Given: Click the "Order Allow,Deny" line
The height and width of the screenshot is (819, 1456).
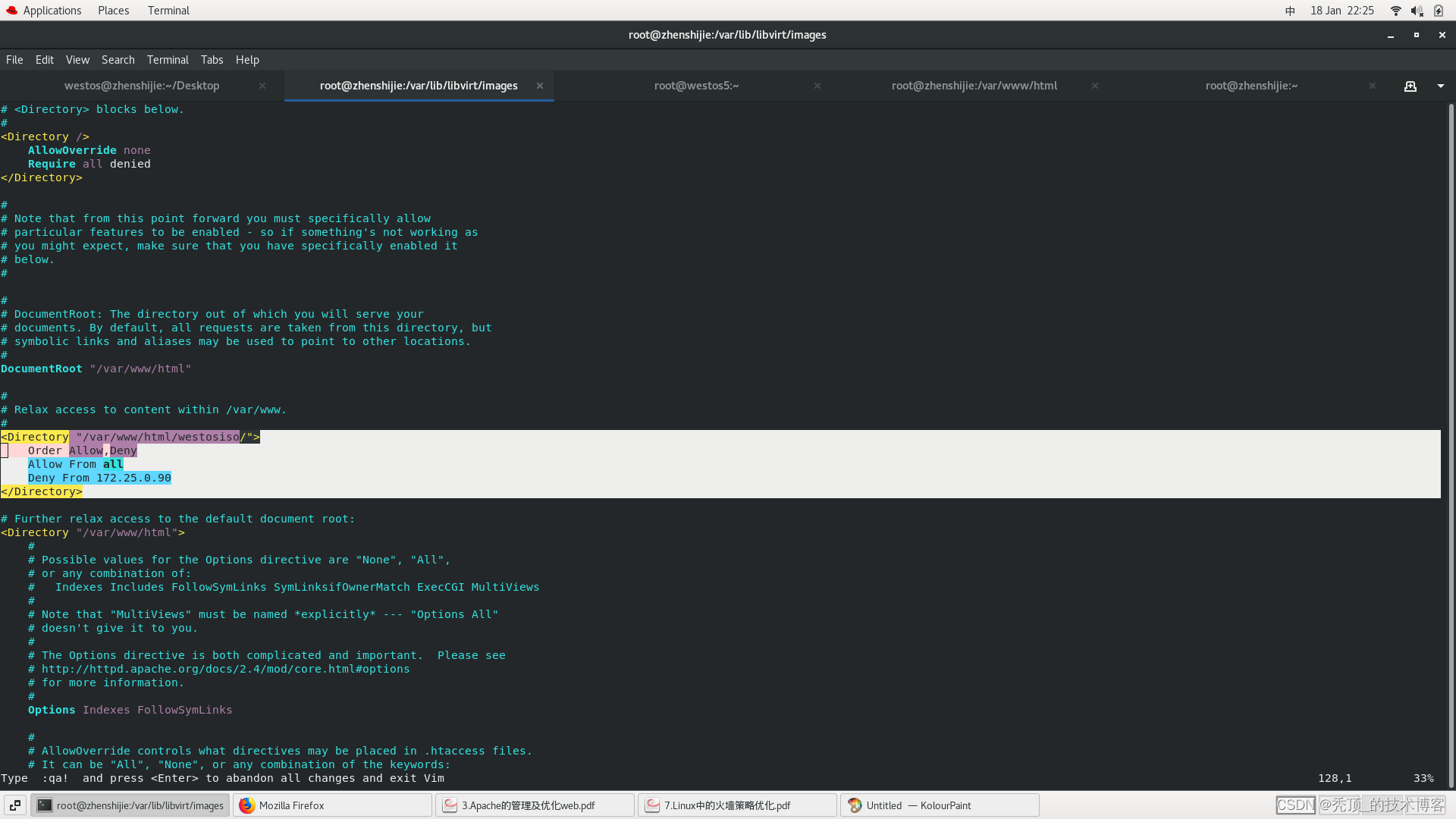Looking at the screenshot, I should [x=83, y=450].
